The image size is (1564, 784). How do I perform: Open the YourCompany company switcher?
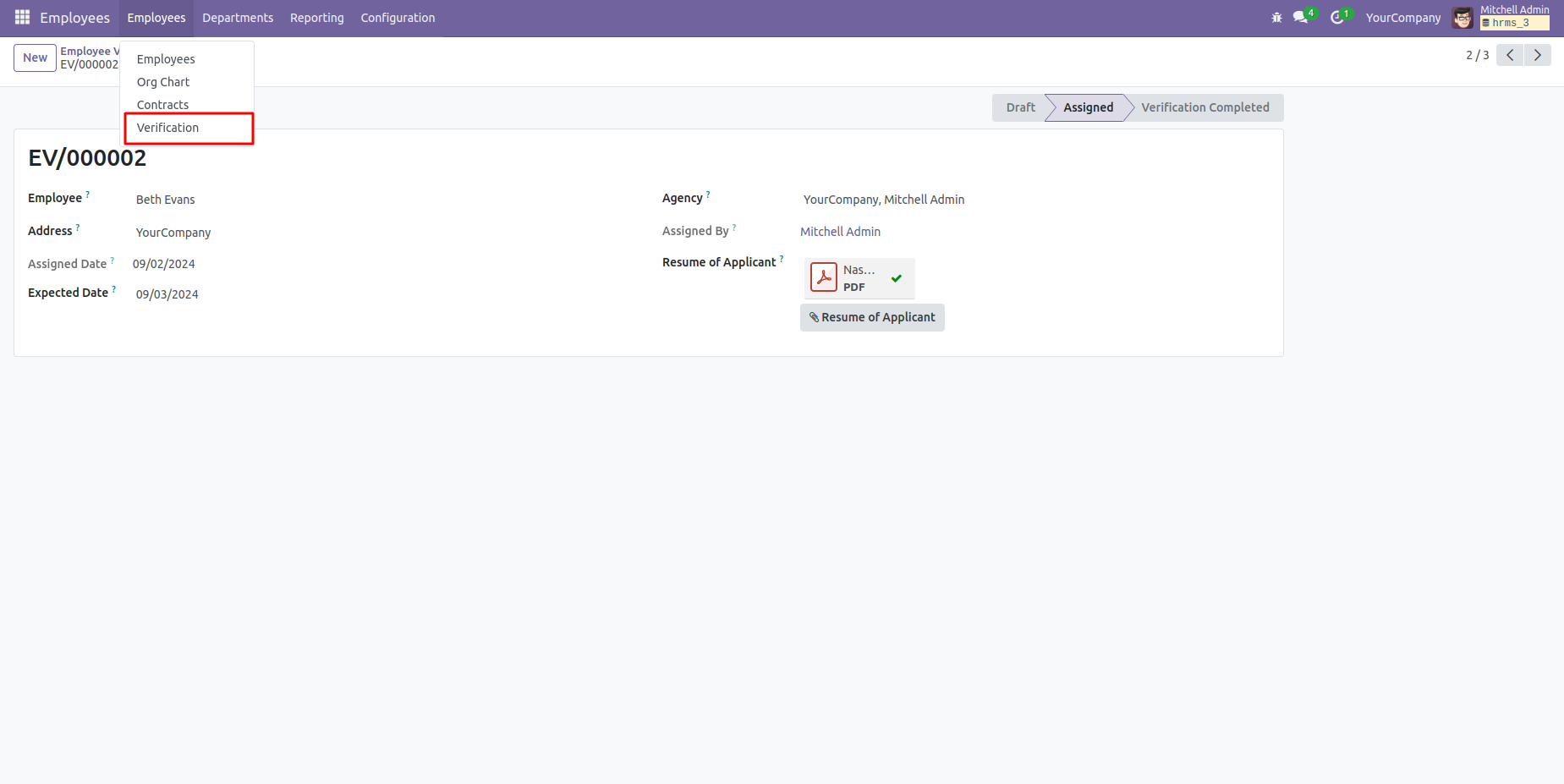tap(1402, 18)
